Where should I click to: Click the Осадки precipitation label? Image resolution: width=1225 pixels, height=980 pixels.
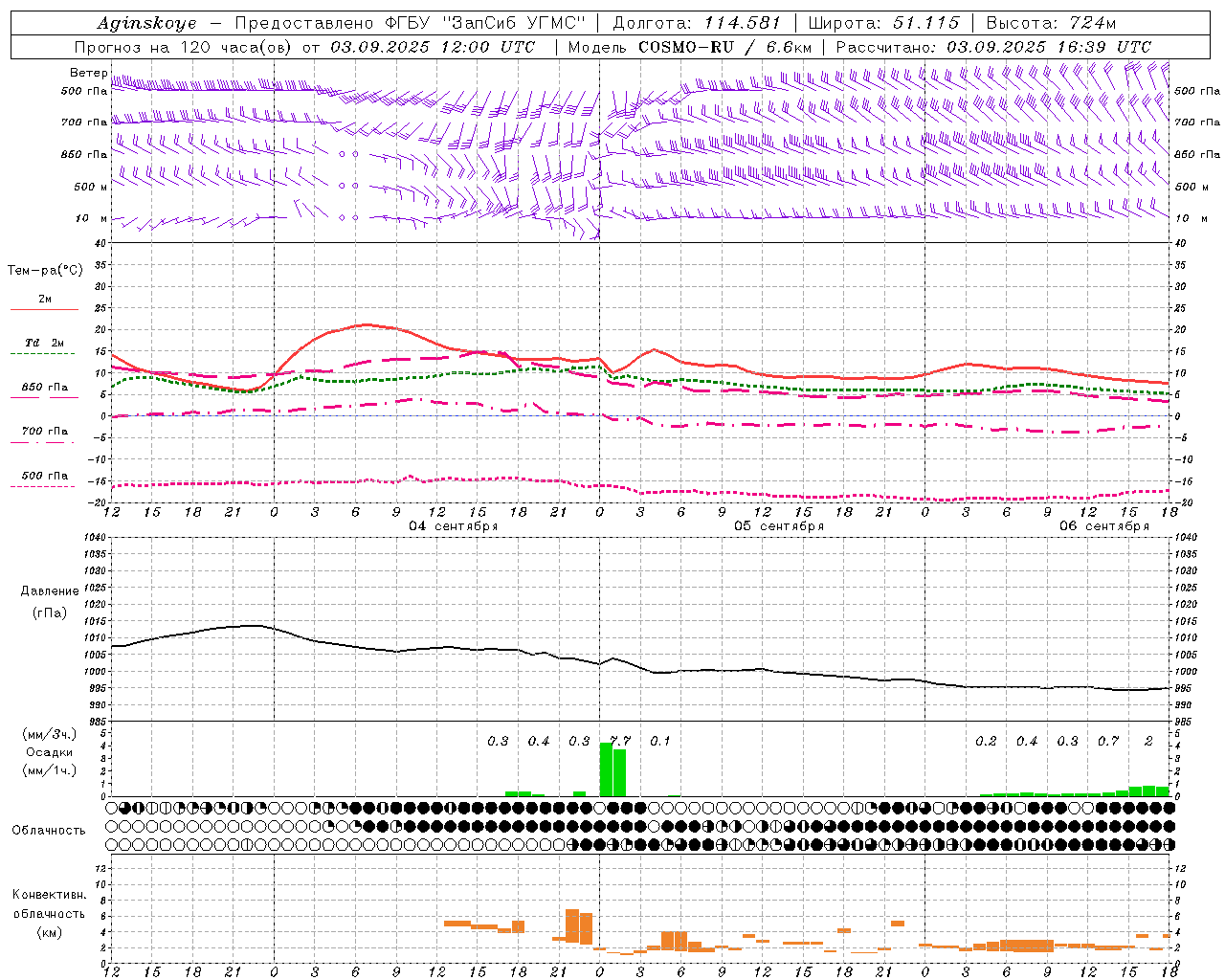(50, 752)
